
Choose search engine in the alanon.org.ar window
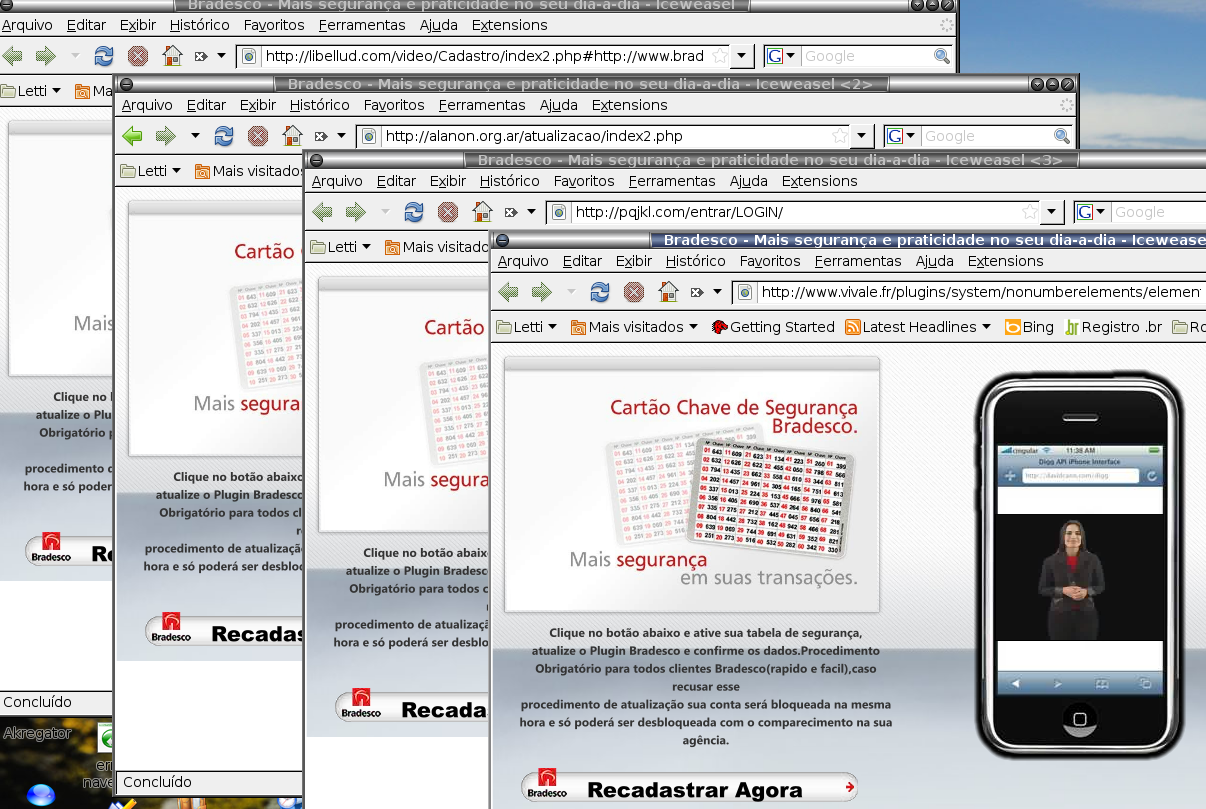tap(902, 136)
